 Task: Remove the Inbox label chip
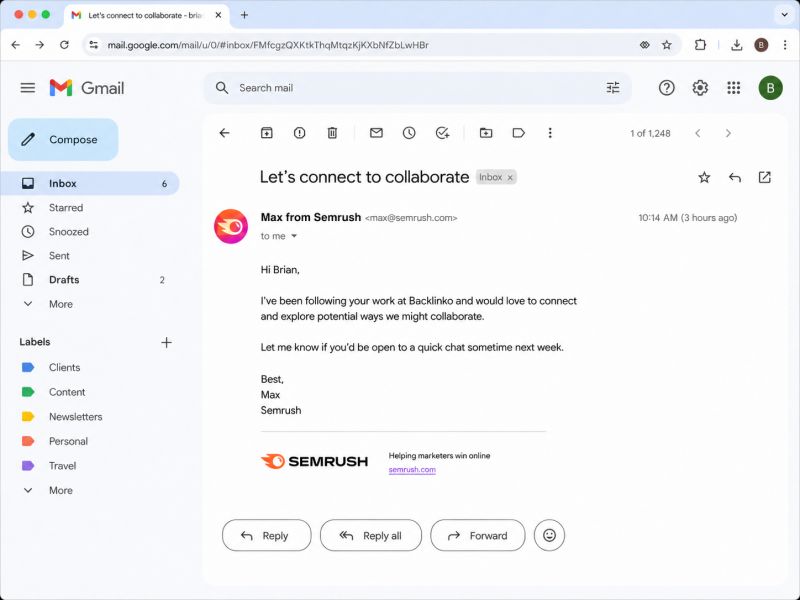click(510, 178)
